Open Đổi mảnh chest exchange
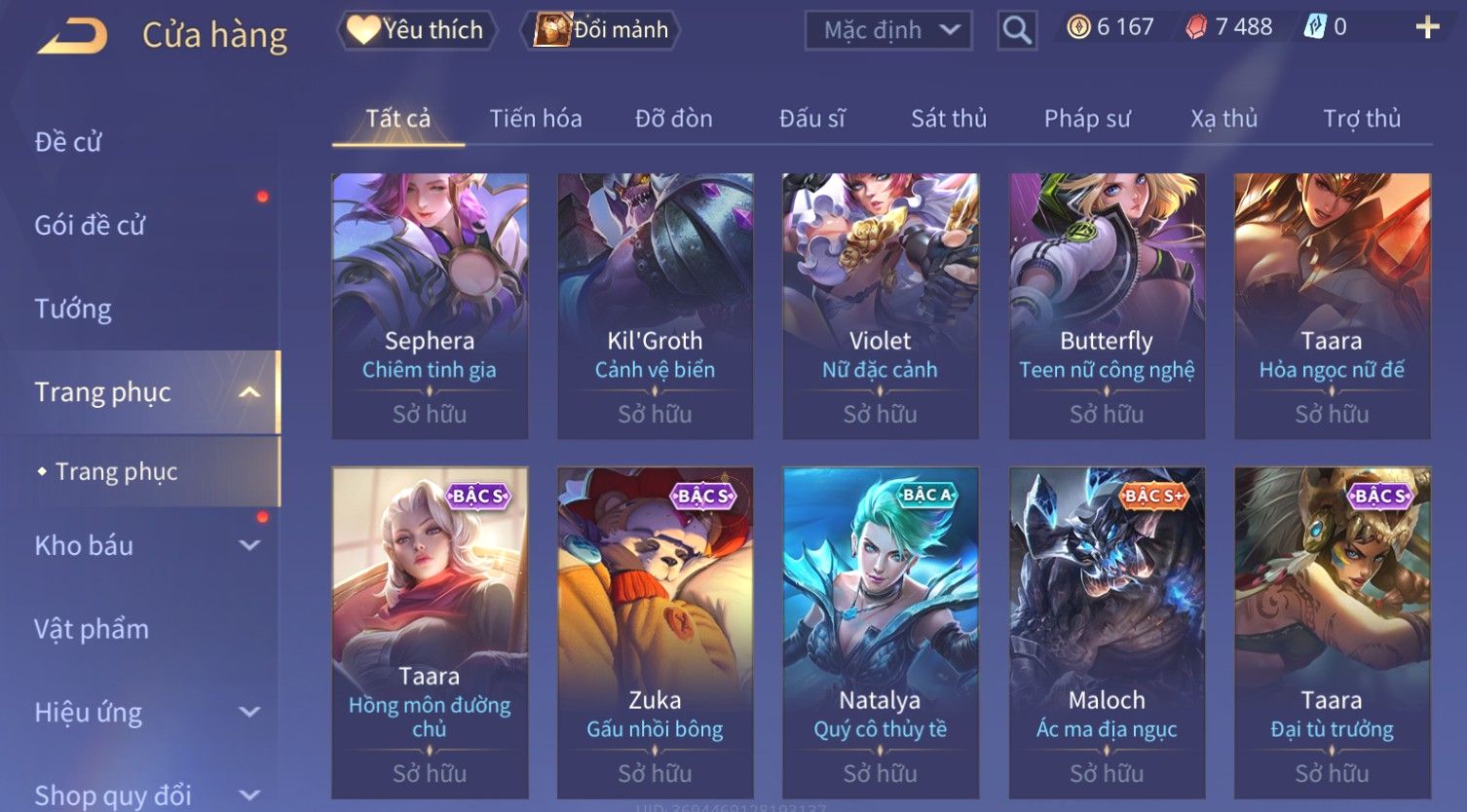 tap(600, 30)
